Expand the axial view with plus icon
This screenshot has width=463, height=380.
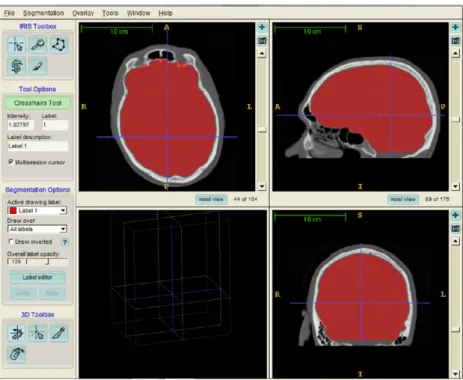click(262, 27)
